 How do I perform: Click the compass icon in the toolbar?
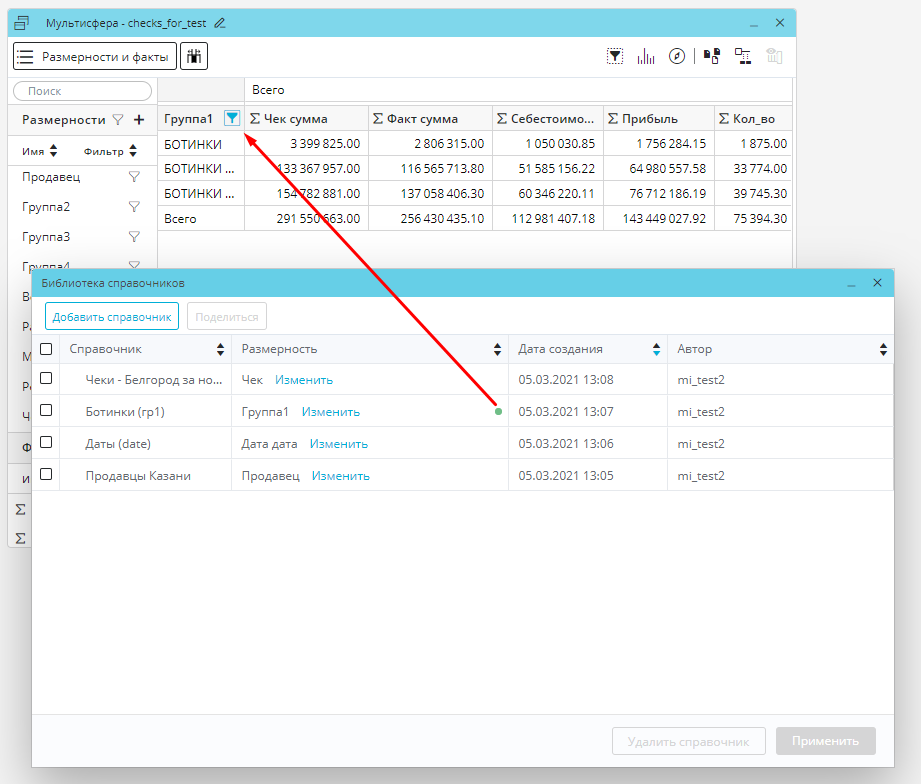[x=677, y=56]
